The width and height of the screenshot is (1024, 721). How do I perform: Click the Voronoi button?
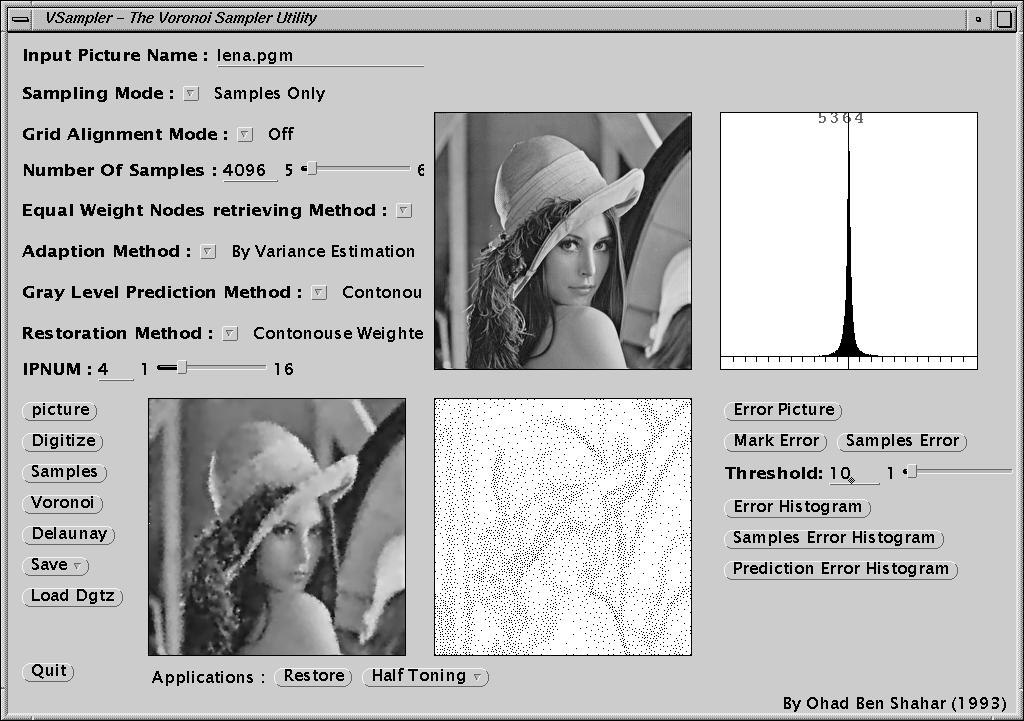tap(63, 503)
